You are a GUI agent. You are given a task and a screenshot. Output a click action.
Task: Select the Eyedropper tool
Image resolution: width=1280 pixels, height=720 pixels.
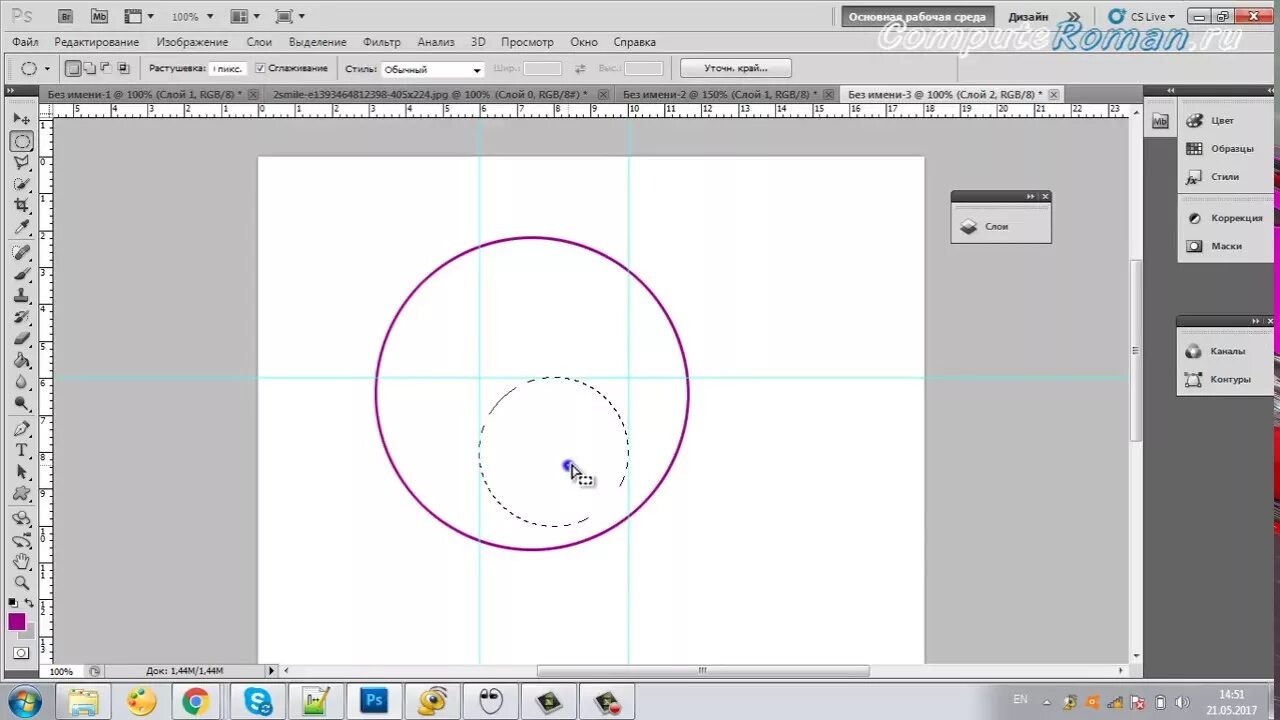tap(21, 227)
